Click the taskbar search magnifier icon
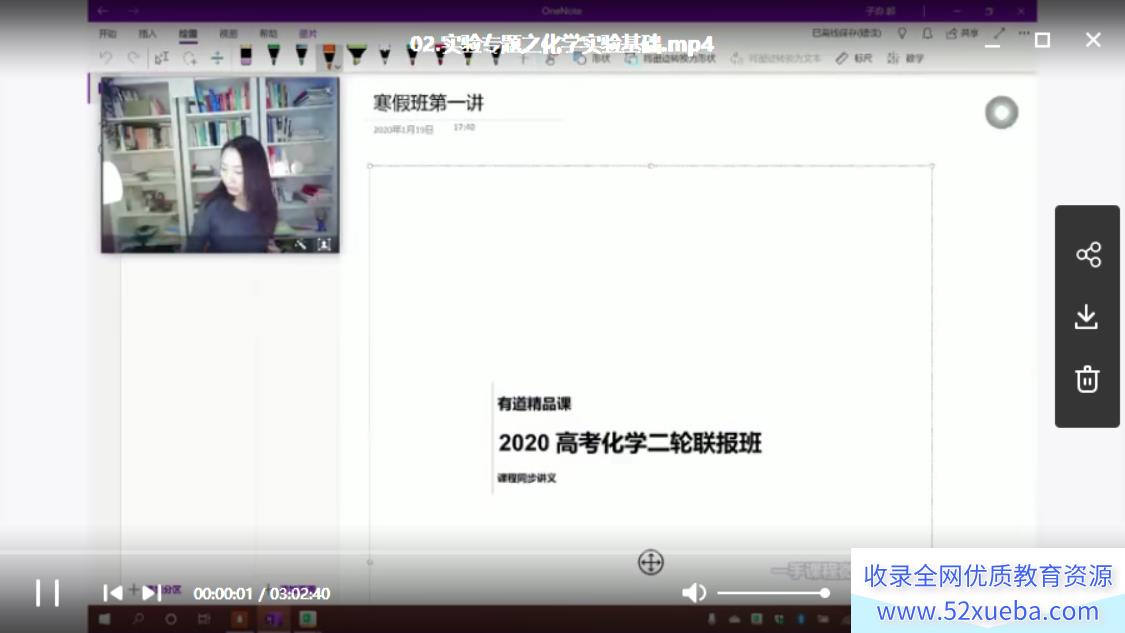 click(138, 619)
